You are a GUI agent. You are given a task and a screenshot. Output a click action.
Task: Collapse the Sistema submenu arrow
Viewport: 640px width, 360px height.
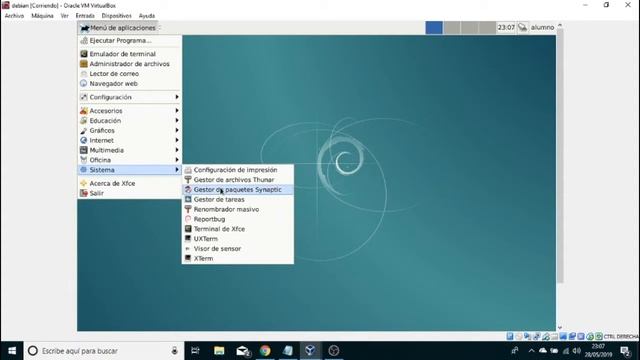pyautogui.click(x=177, y=170)
